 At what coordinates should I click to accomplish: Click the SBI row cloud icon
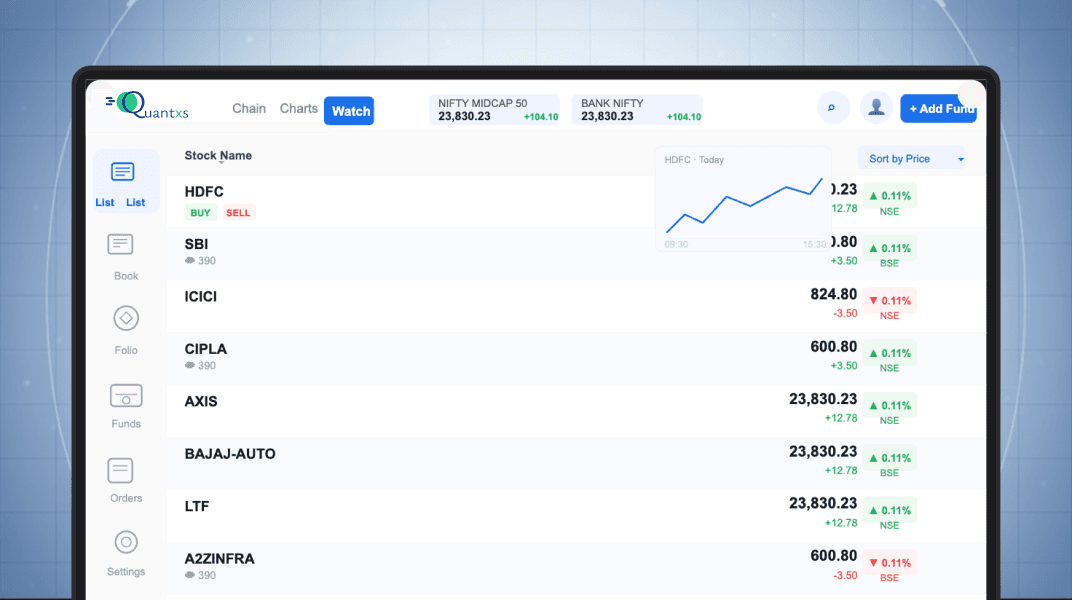[x=190, y=260]
